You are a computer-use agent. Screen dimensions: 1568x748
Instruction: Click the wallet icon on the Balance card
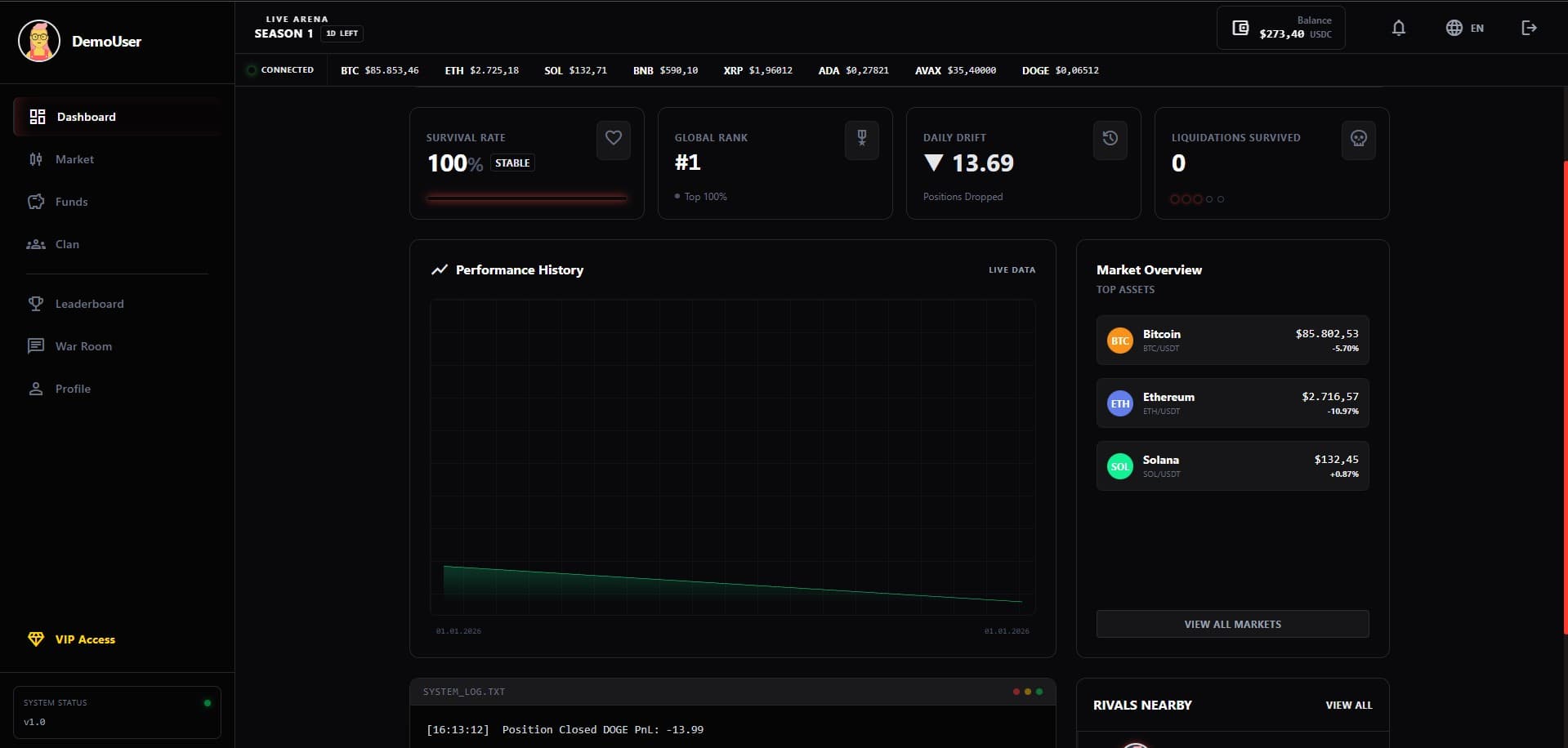(x=1240, y=27)
